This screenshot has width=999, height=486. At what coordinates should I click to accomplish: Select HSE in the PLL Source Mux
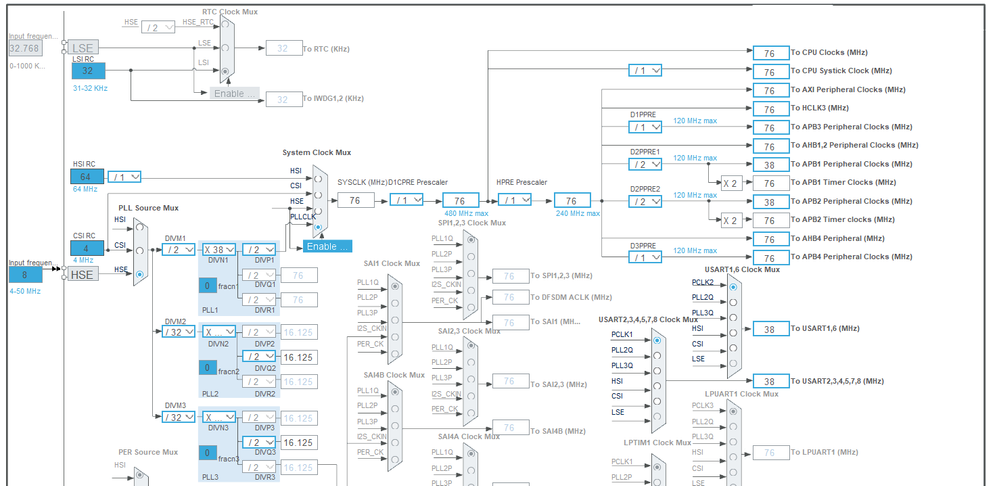tap(140, 274)
